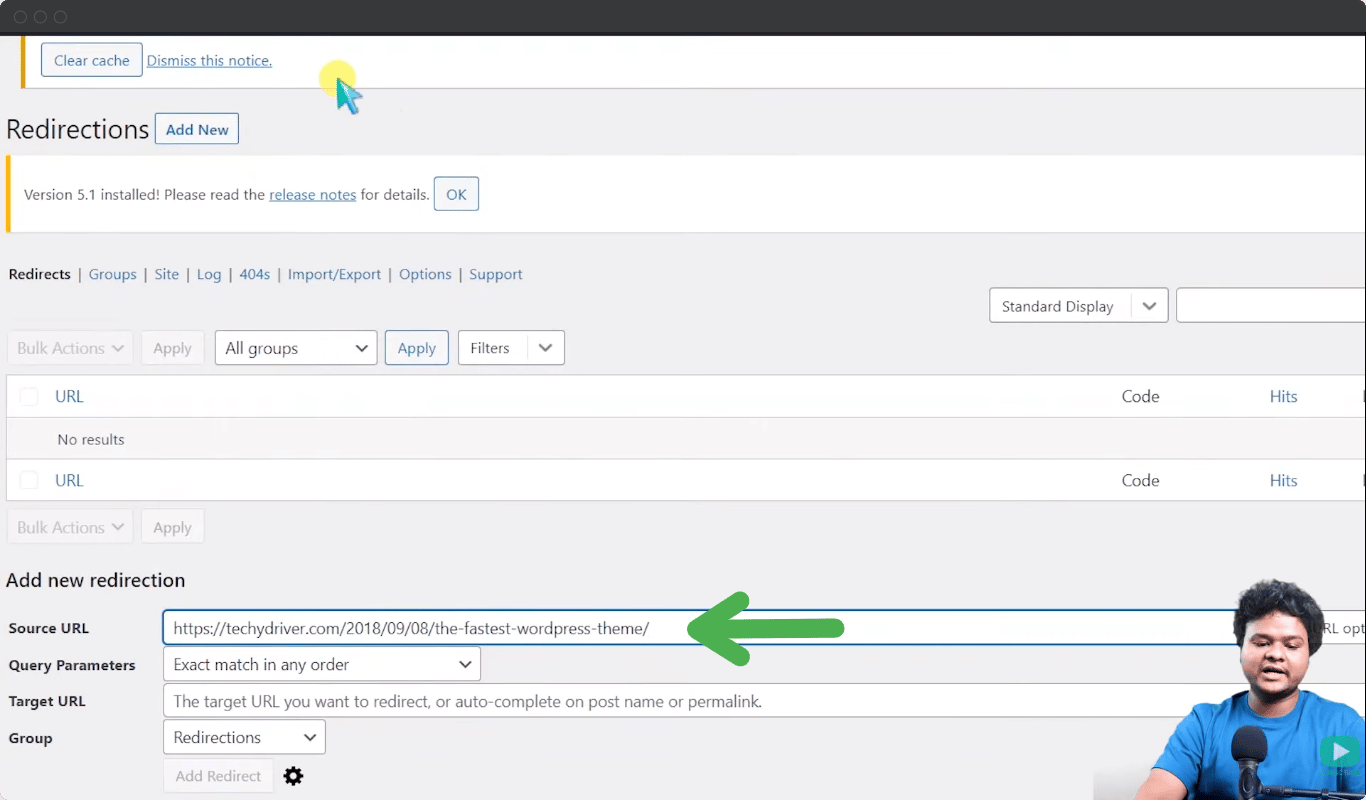
Task: Click the Add new redirection heading
Action: (96, 580)
